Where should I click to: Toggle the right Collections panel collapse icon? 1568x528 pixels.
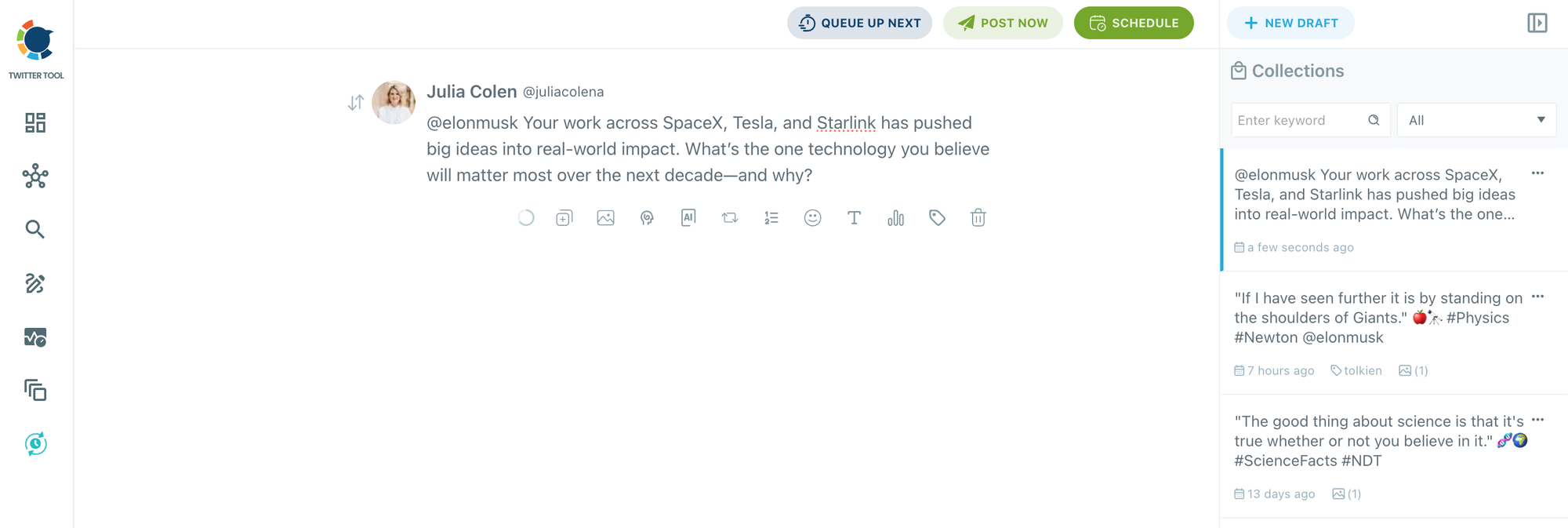coord(1537,23)
